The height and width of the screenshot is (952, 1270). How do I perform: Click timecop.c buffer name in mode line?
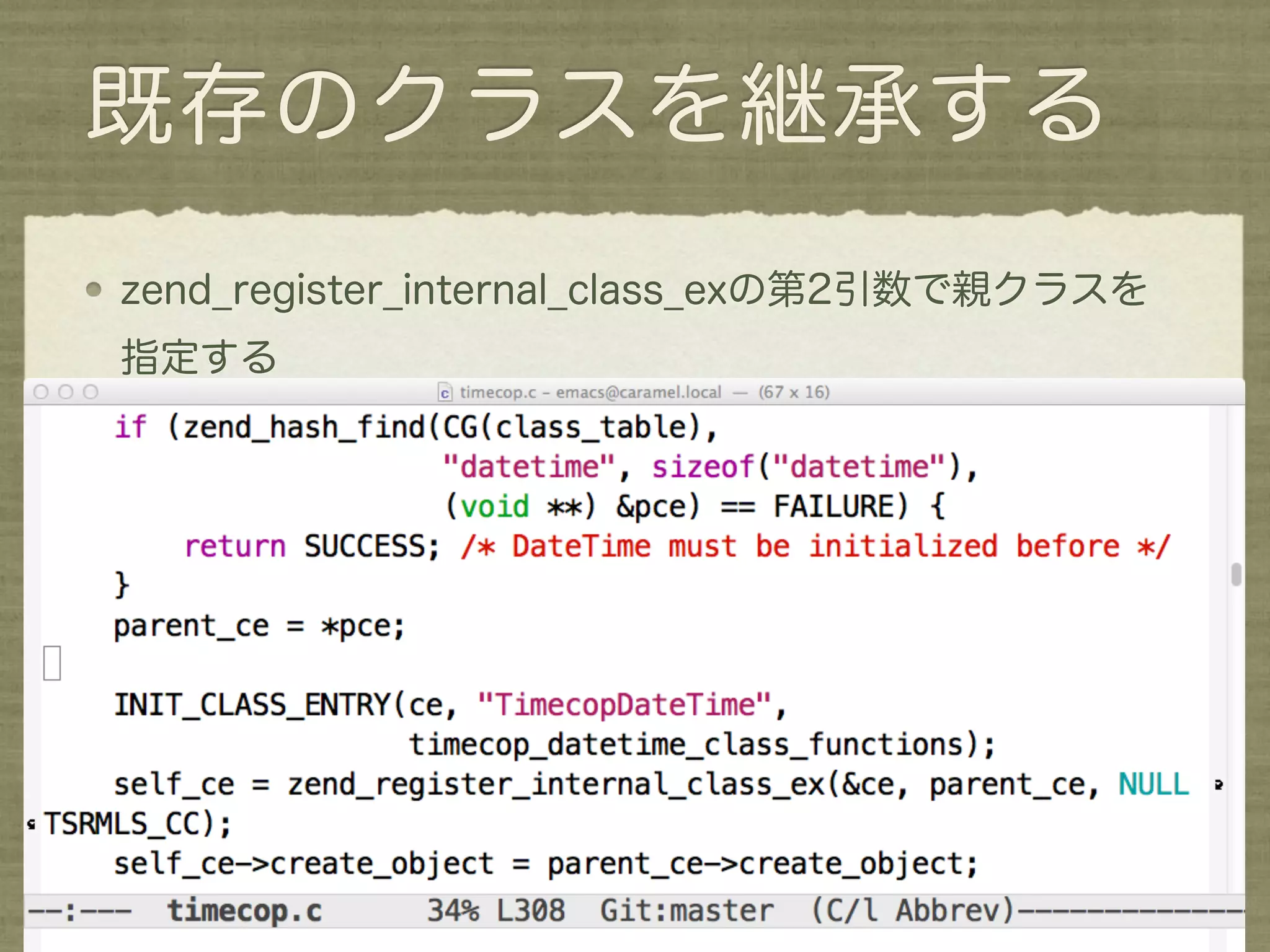(245, 910)
